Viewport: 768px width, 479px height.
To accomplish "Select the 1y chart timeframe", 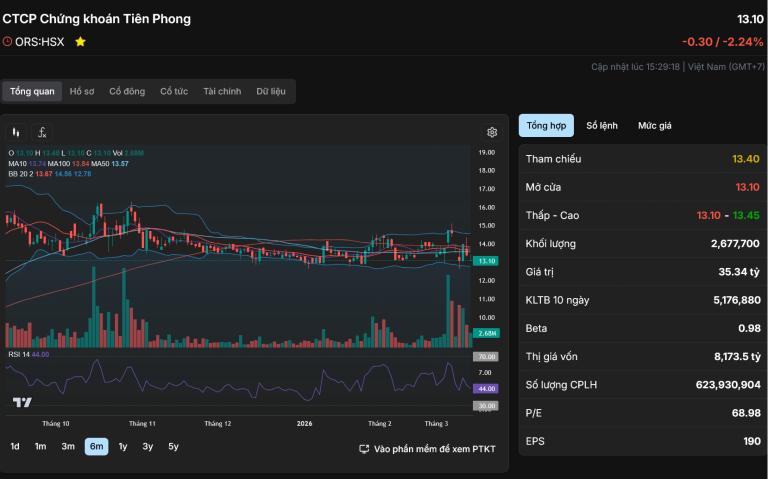I will (x=123, y=446).
